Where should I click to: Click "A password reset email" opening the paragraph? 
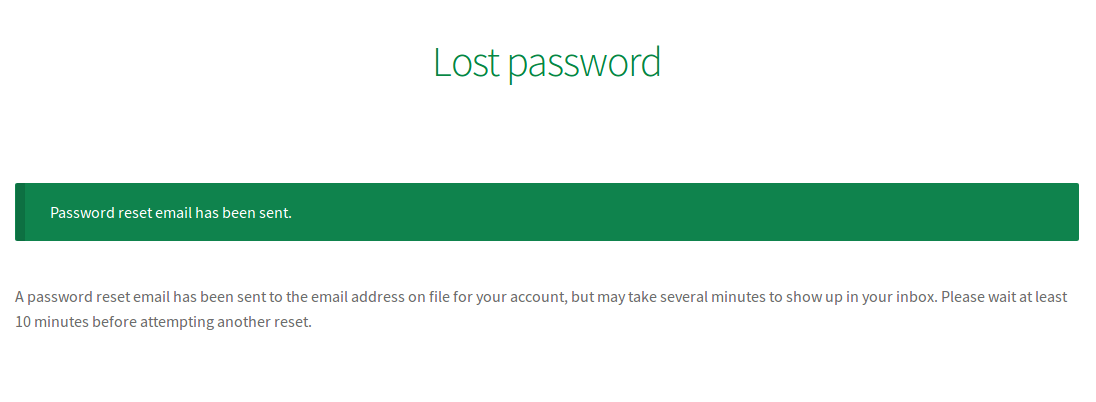pyautogui.click(x=92, y=297)
